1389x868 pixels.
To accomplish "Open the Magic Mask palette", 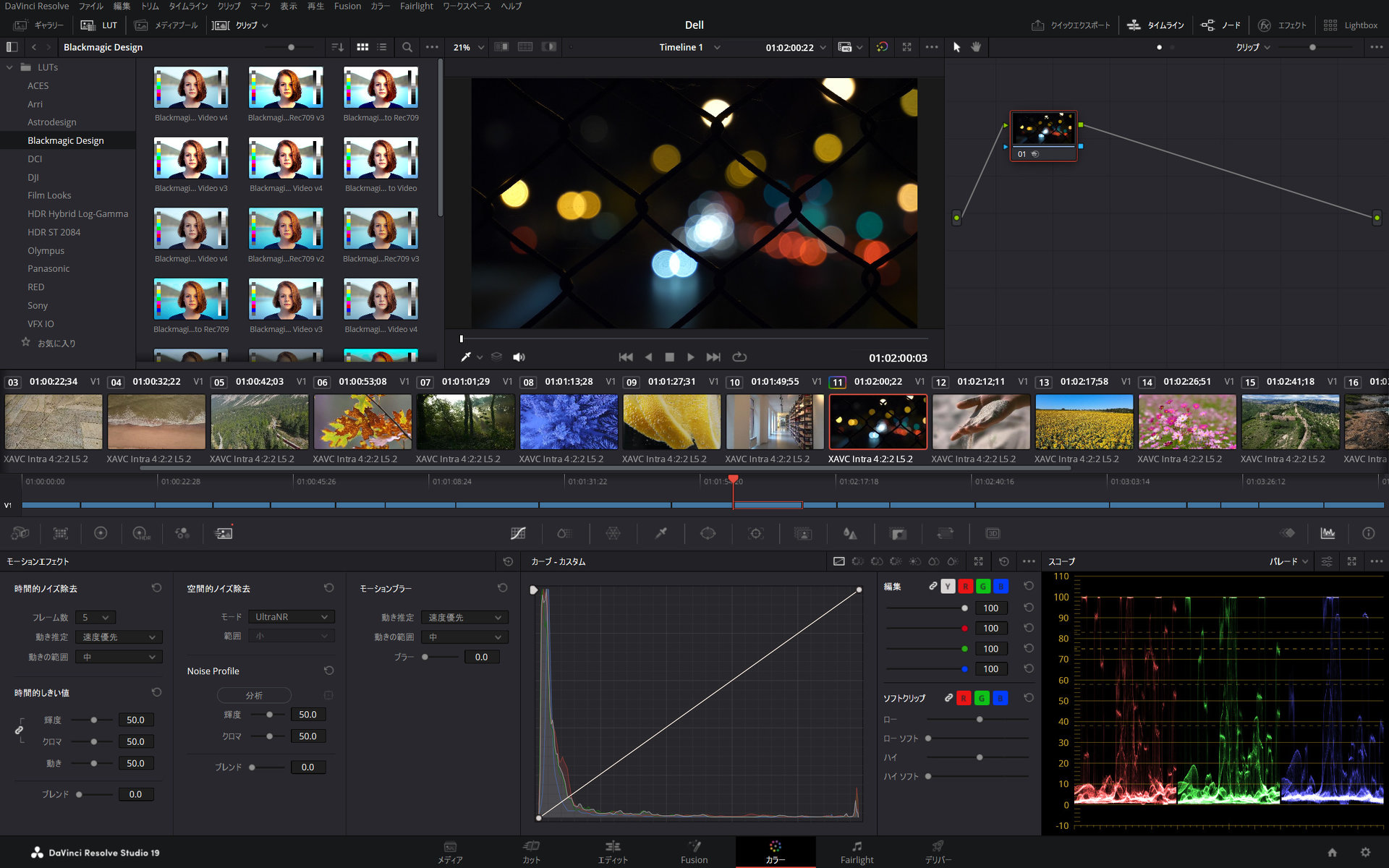I will (803, 533).
